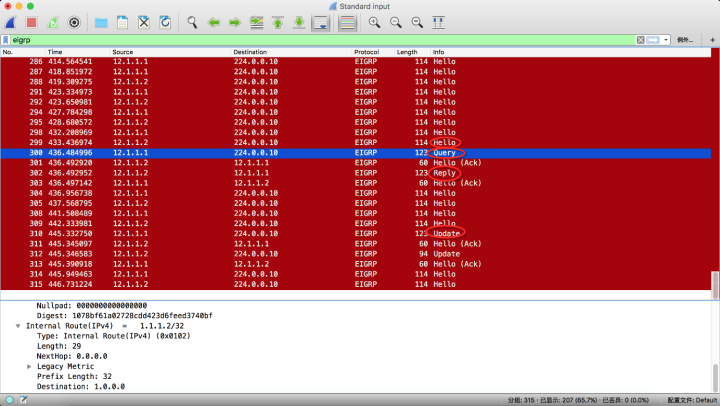The image size is (720, 406).
Task: Select packet 312 Update length 94 row
Action: (356, 254)
